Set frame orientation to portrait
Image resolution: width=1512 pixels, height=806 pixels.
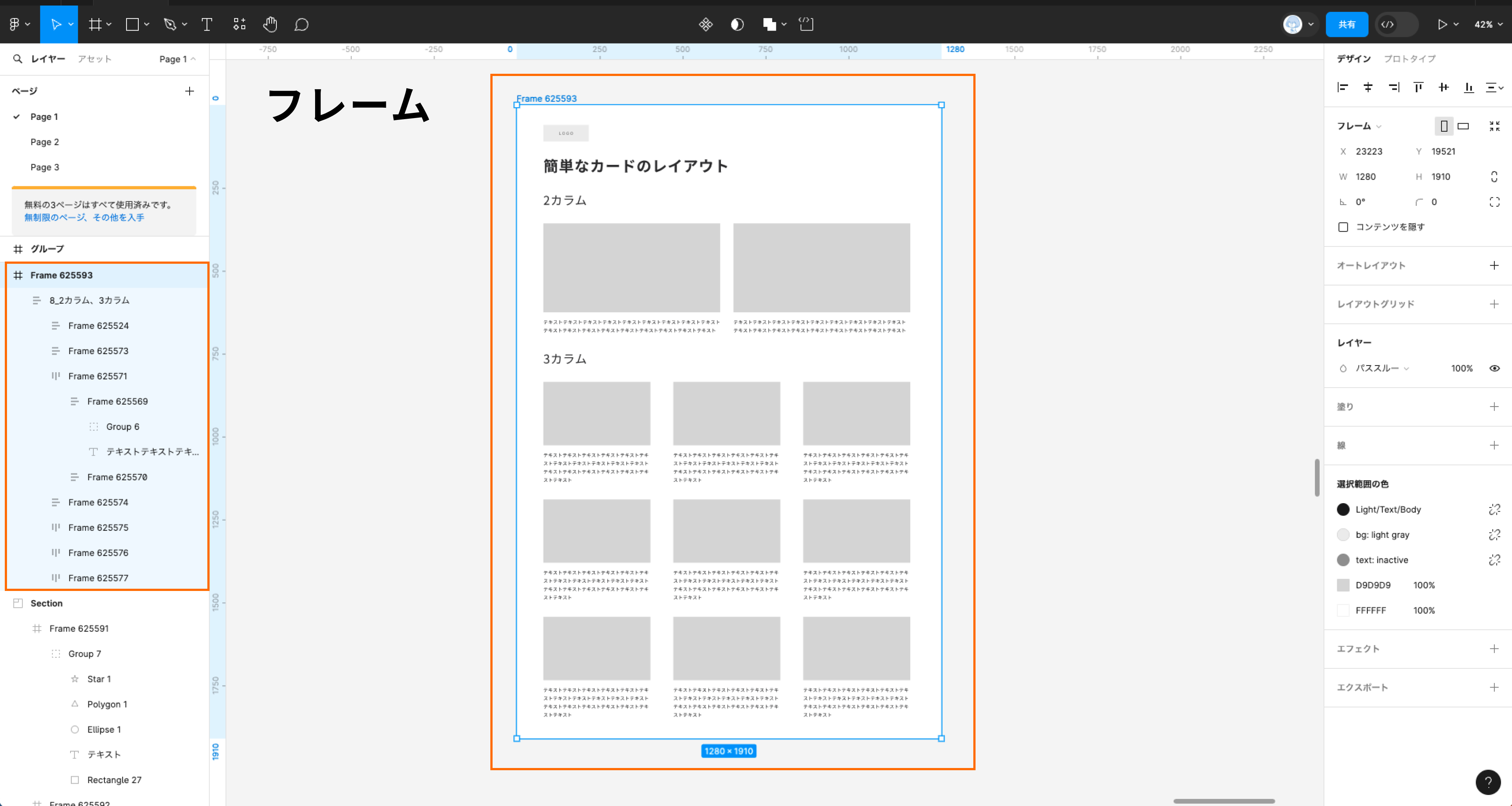[1444, 126]
